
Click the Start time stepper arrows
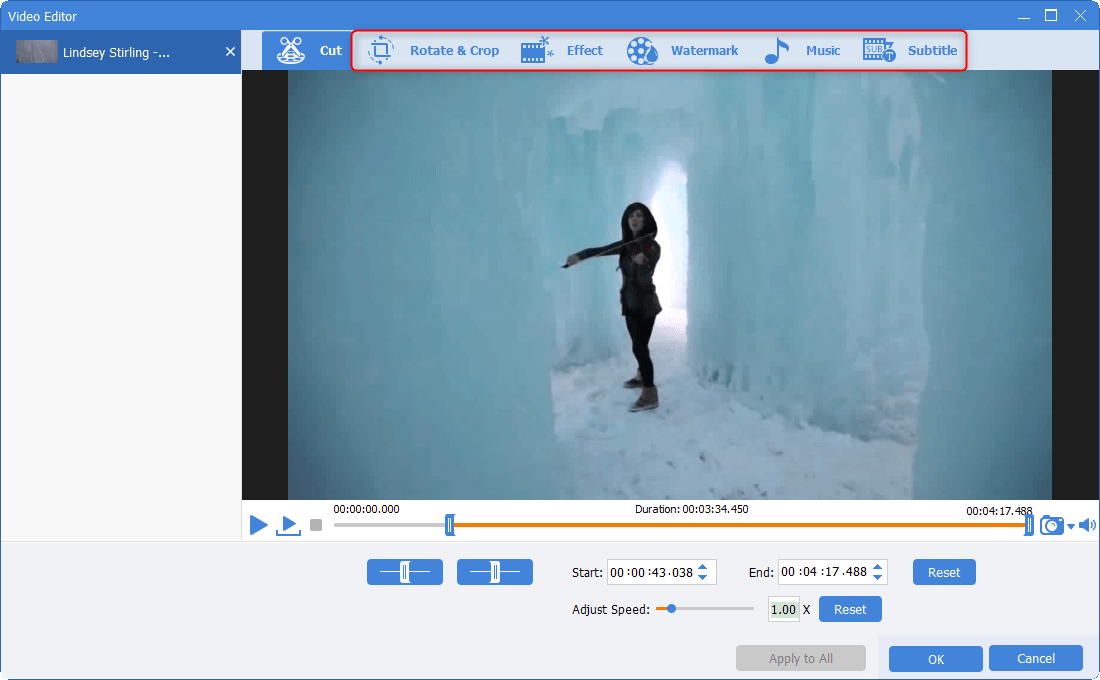(x=702, y=572)
